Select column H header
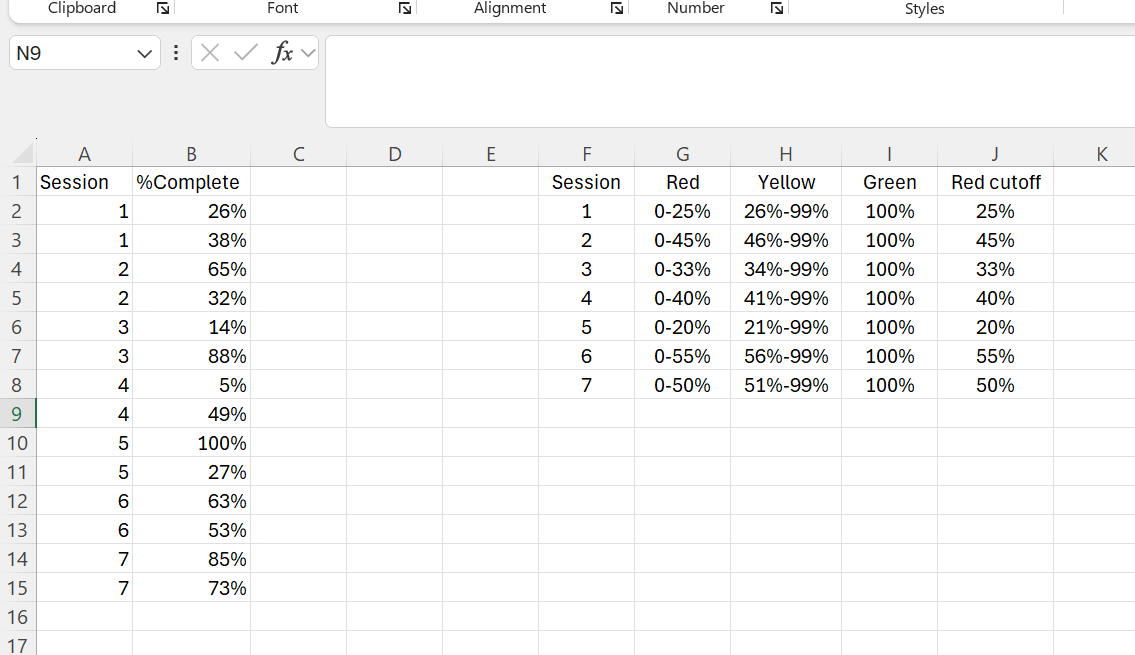This screenshot has height=655, width=1135. (x=786, y=154)
